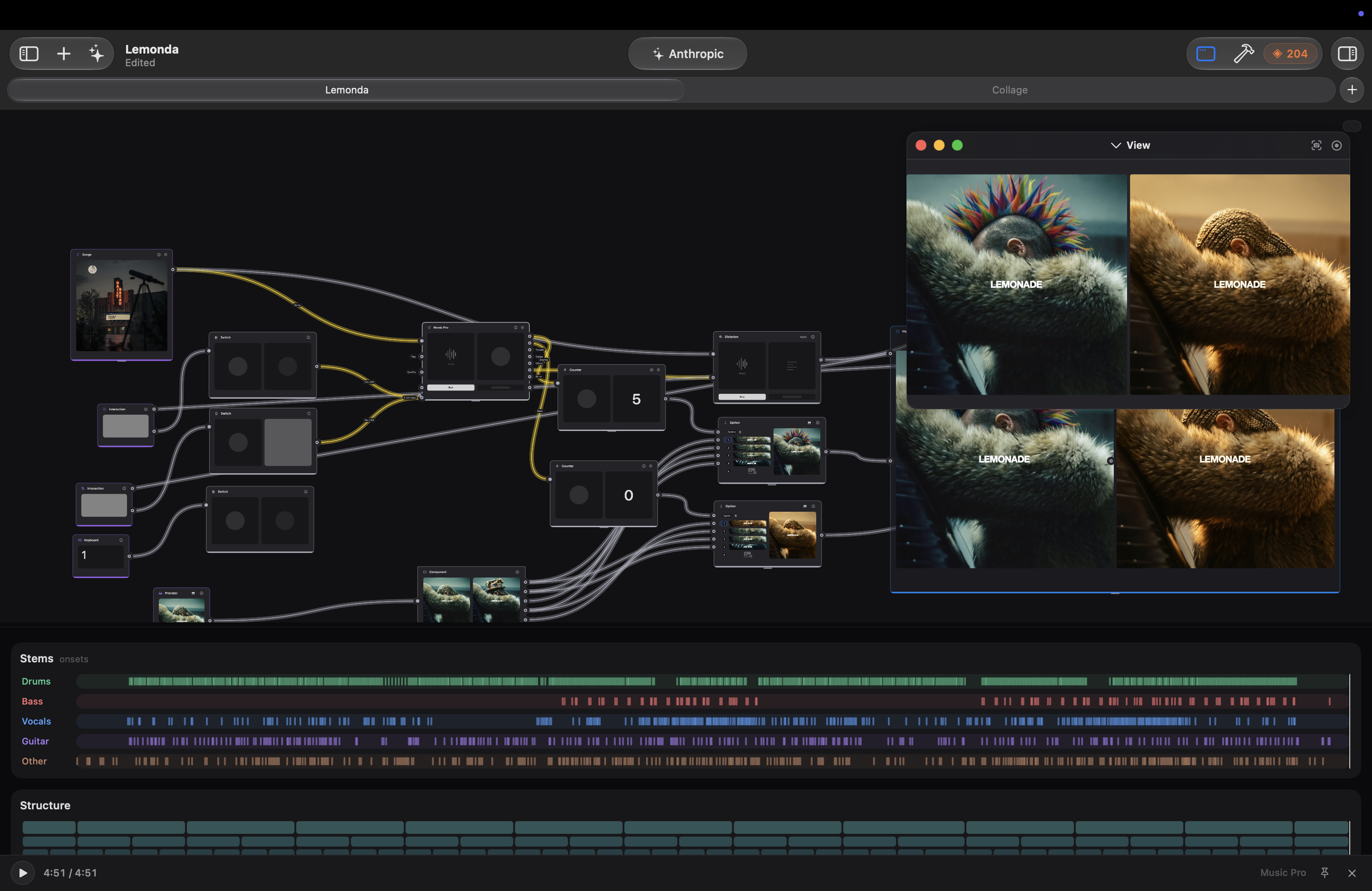Image resolution: width=1372 pixels, height=891 pixels.
Task: Click image icon on the rainbow-hair Option node
Action: point(809,422)
